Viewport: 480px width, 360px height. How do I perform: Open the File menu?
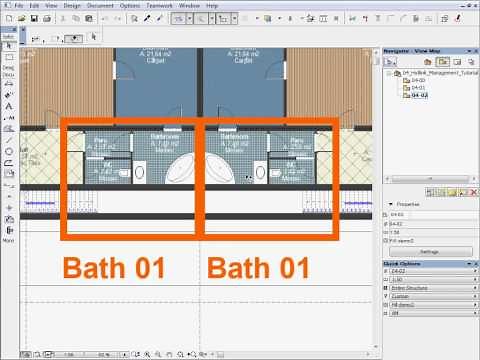19,6
